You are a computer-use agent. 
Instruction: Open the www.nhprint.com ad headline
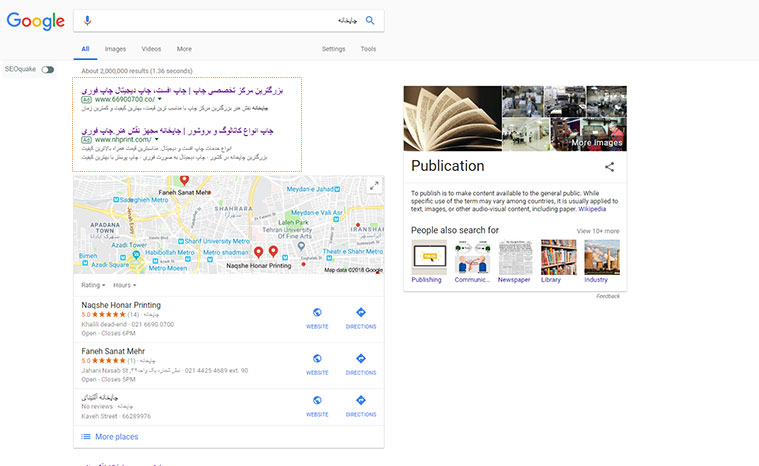click(x=177, y=131)
